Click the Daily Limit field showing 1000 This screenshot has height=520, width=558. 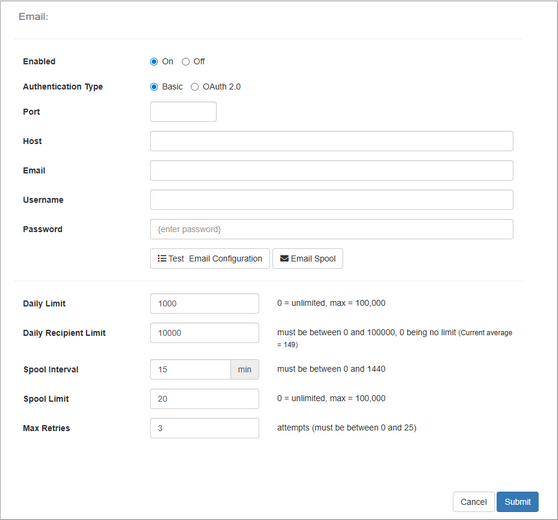[205, 304]
